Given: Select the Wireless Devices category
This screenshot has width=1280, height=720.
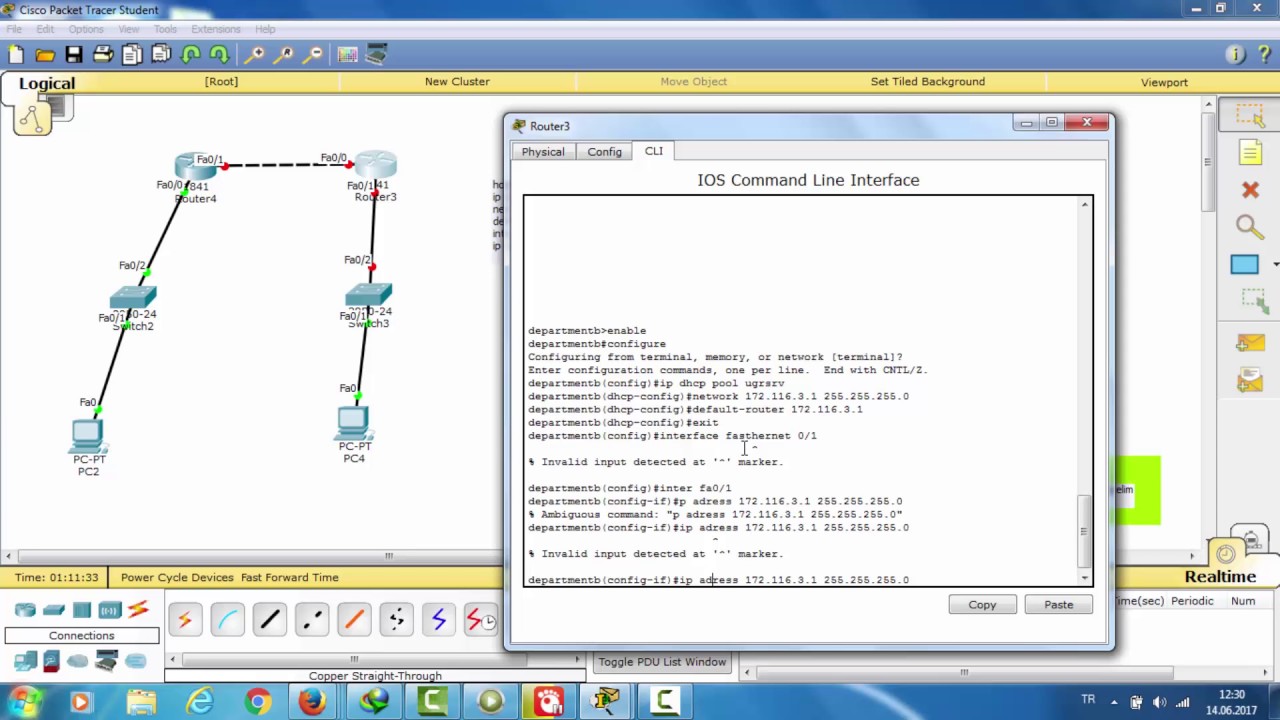Looking at the screenshot, I should pos(109,610).
